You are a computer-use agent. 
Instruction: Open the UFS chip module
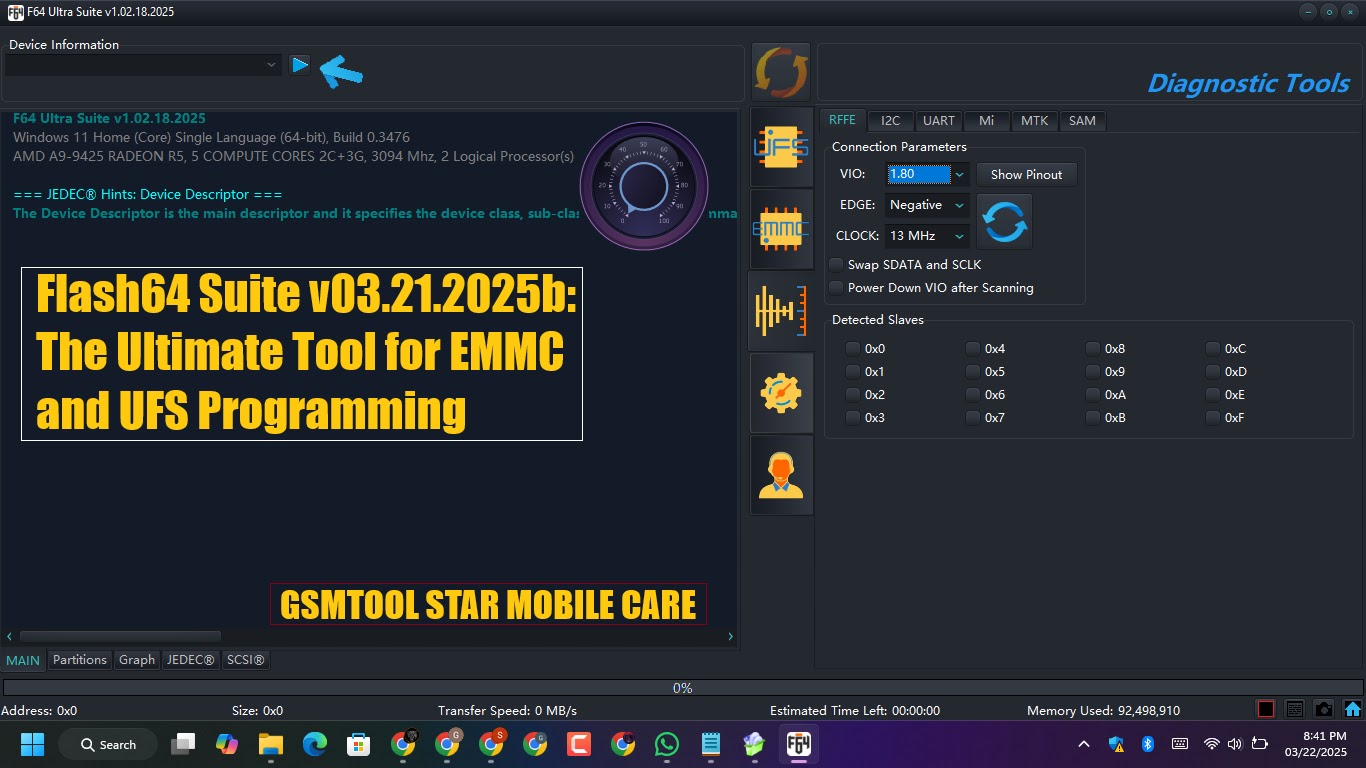point(781,148)
